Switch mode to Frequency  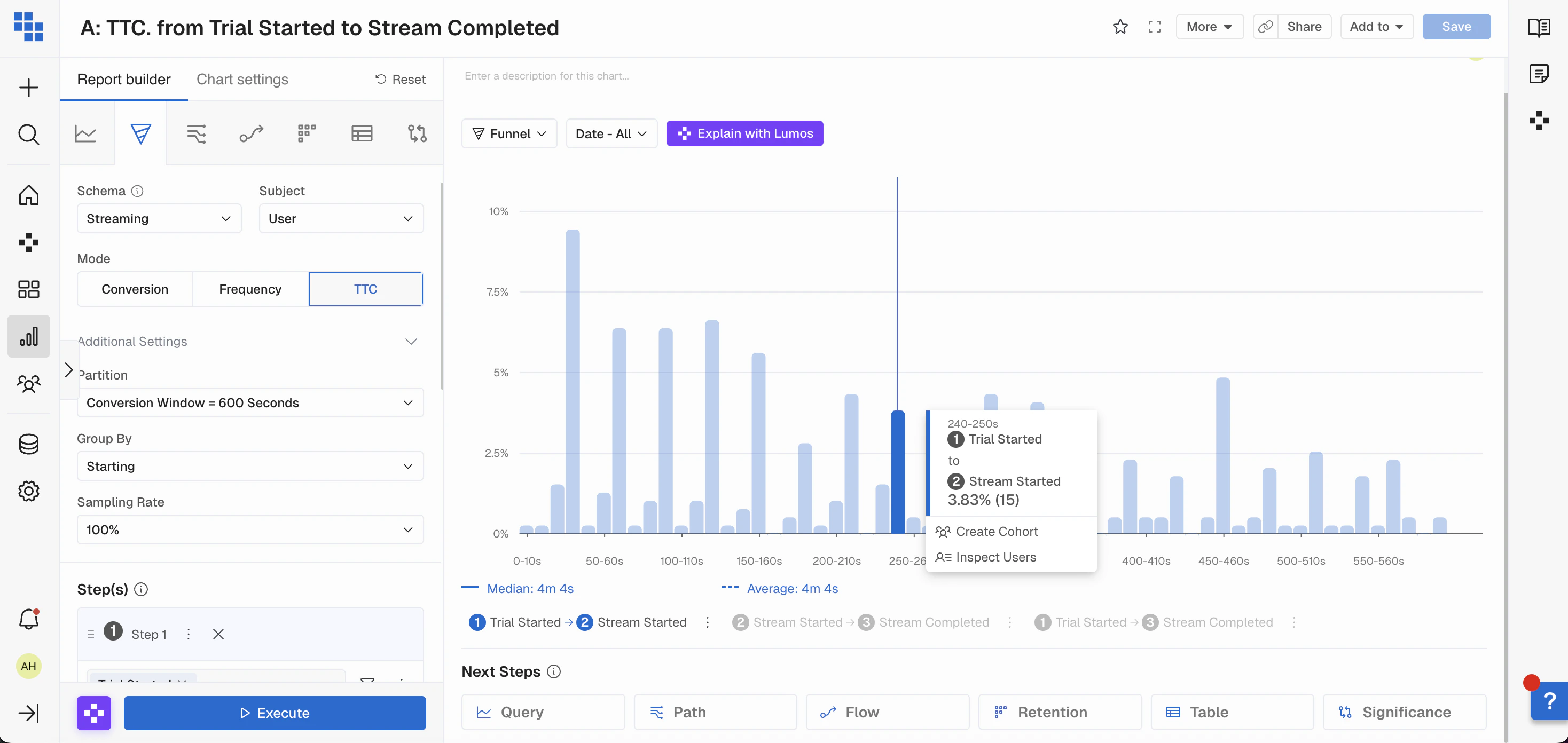pyautogui.click(x=249, y=289)
